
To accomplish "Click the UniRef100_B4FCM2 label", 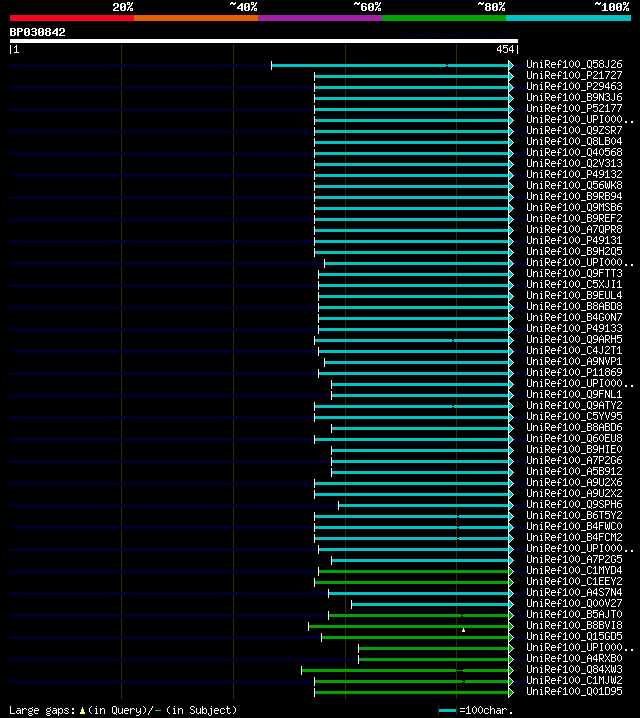I will (574, 537).
